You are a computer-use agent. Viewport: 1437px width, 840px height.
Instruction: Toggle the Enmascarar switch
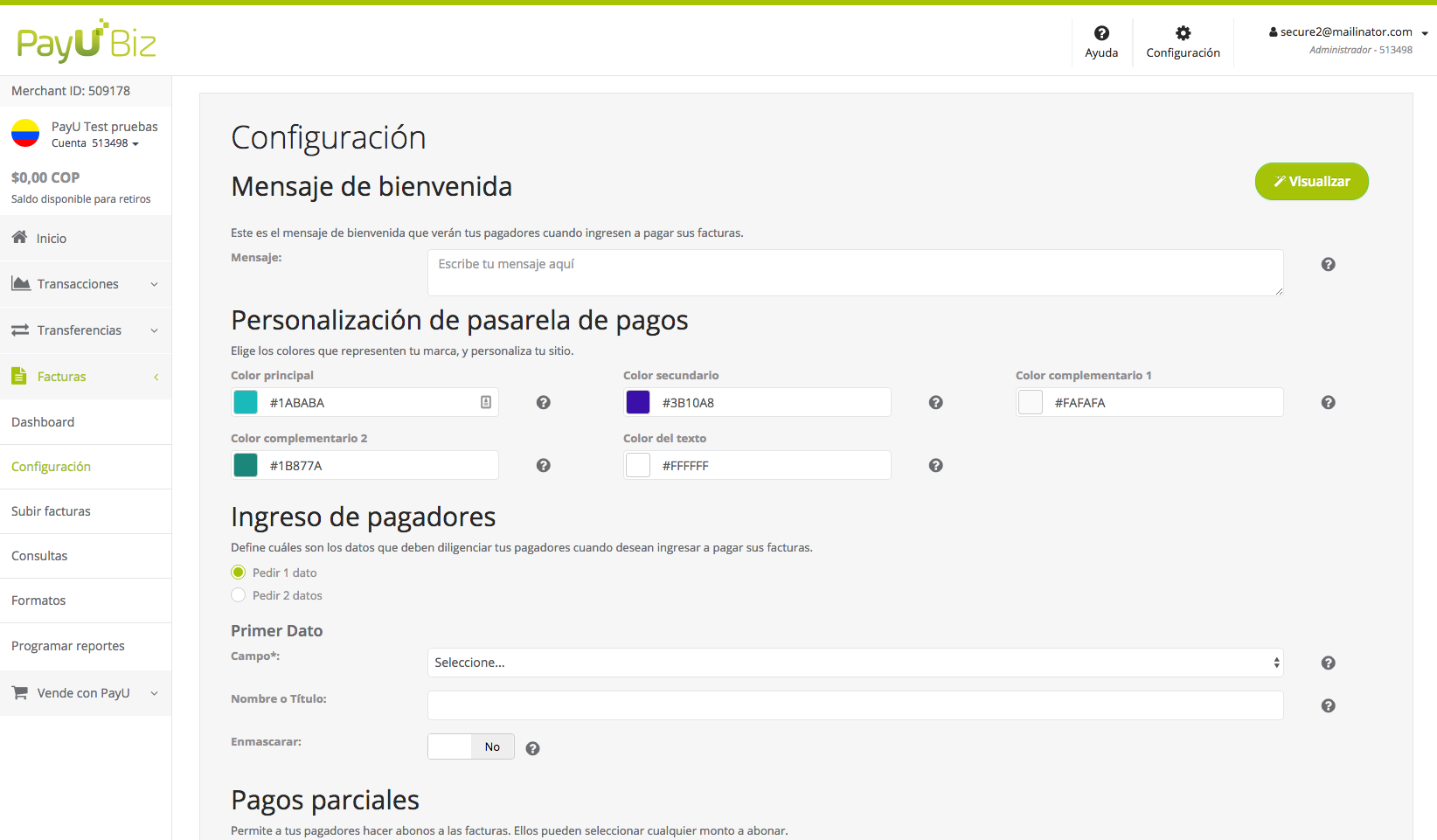(470, 746)
